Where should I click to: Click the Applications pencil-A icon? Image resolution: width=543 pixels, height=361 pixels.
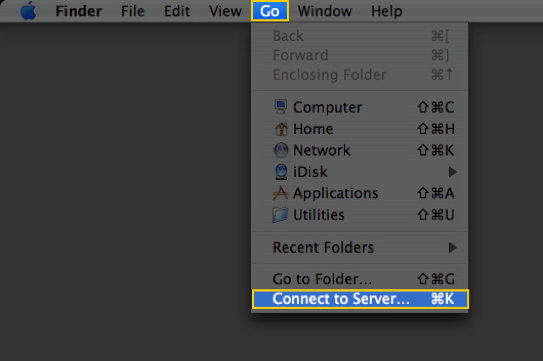coord(280,193)
